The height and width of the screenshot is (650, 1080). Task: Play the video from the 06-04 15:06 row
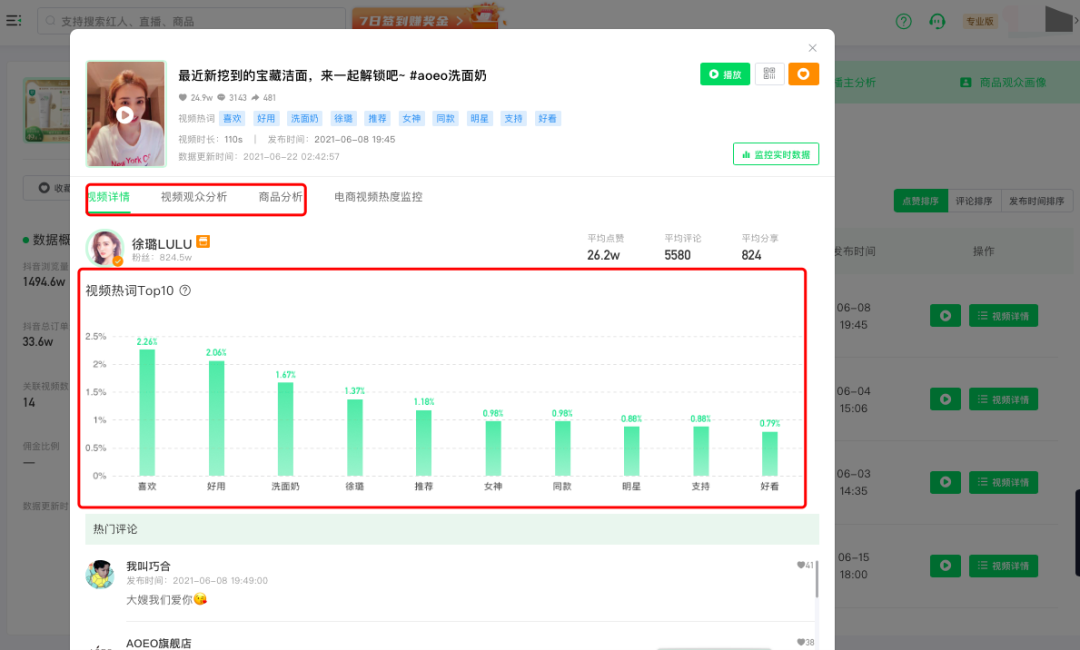tap(945, 399)
